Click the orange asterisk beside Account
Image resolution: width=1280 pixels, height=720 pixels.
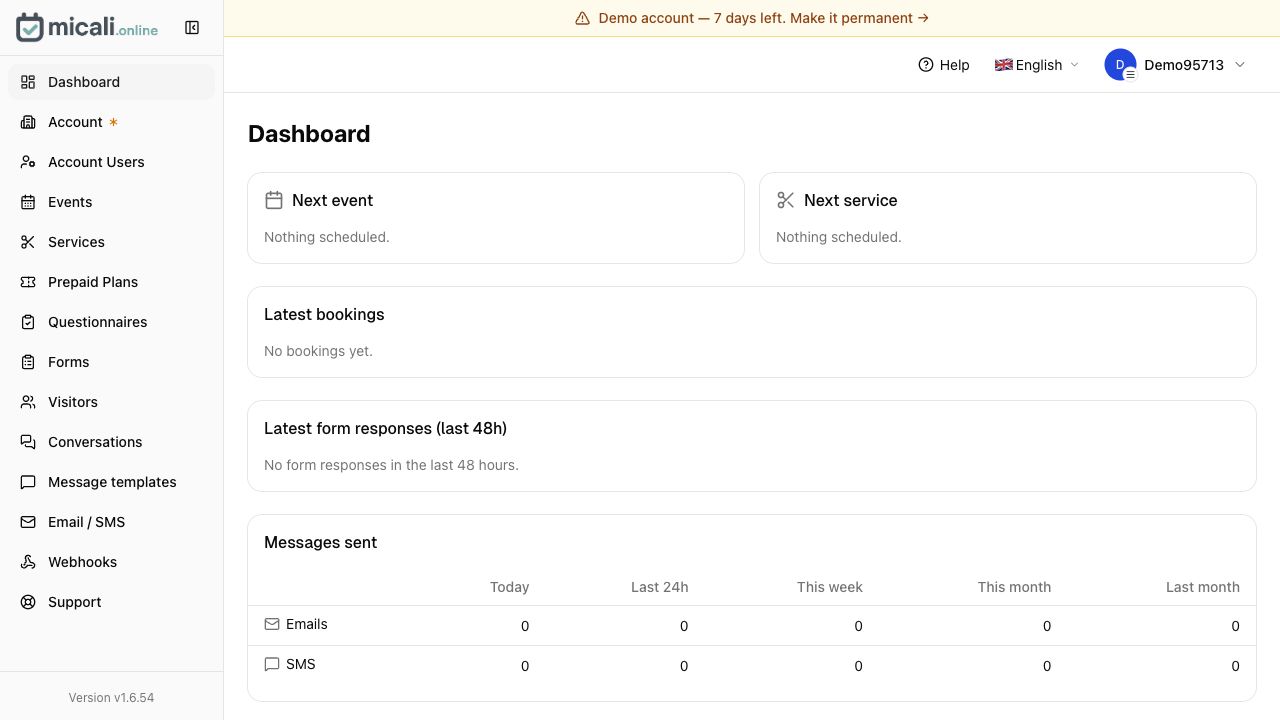(x=113, y=122)
